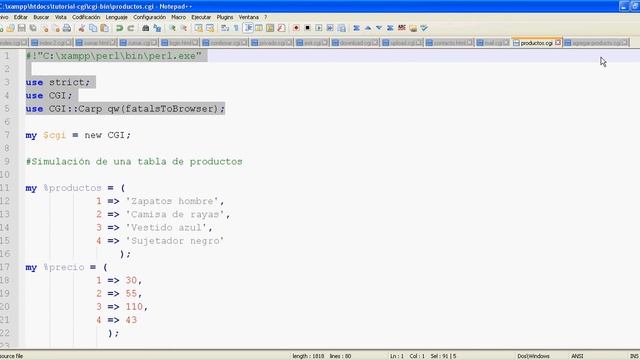This screenshot has height=360, width=640.
Task: Cut selection with the scissors icon
Action: tap(82, 28)
